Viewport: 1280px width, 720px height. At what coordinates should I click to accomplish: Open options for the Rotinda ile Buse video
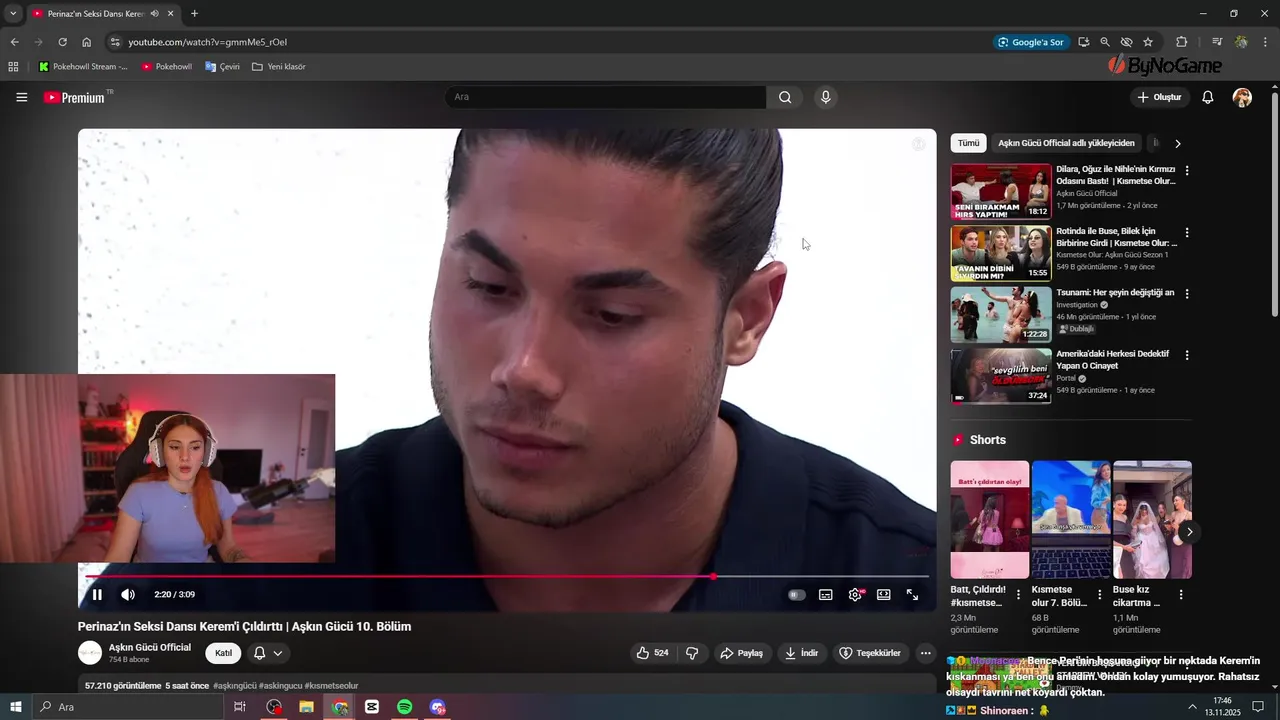click(x=1187, y=232)
